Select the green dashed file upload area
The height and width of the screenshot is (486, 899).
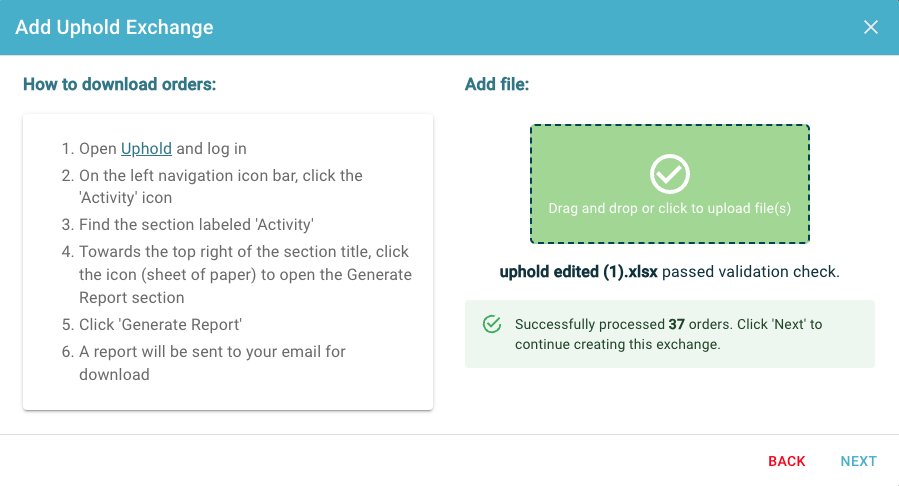670,184
